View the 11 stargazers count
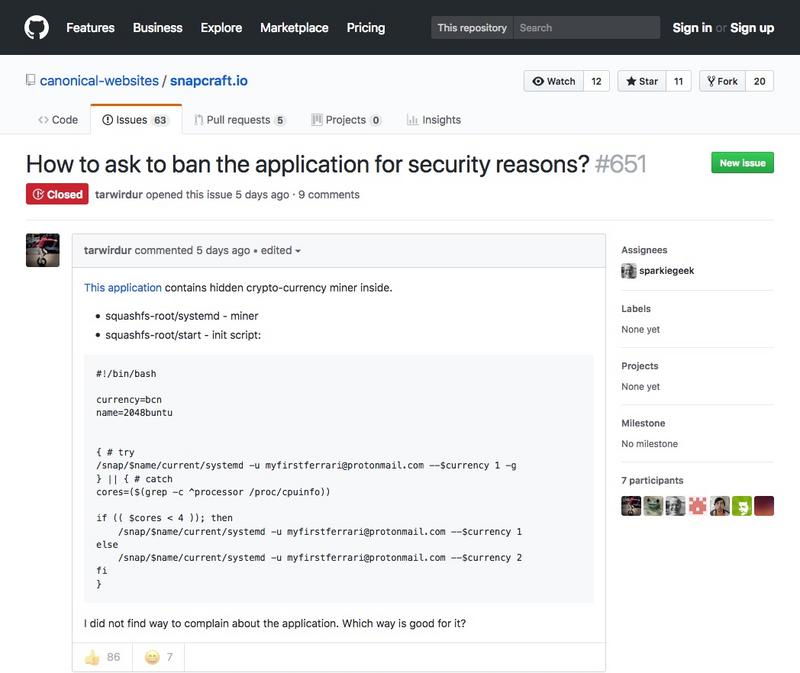 (679, 81)
